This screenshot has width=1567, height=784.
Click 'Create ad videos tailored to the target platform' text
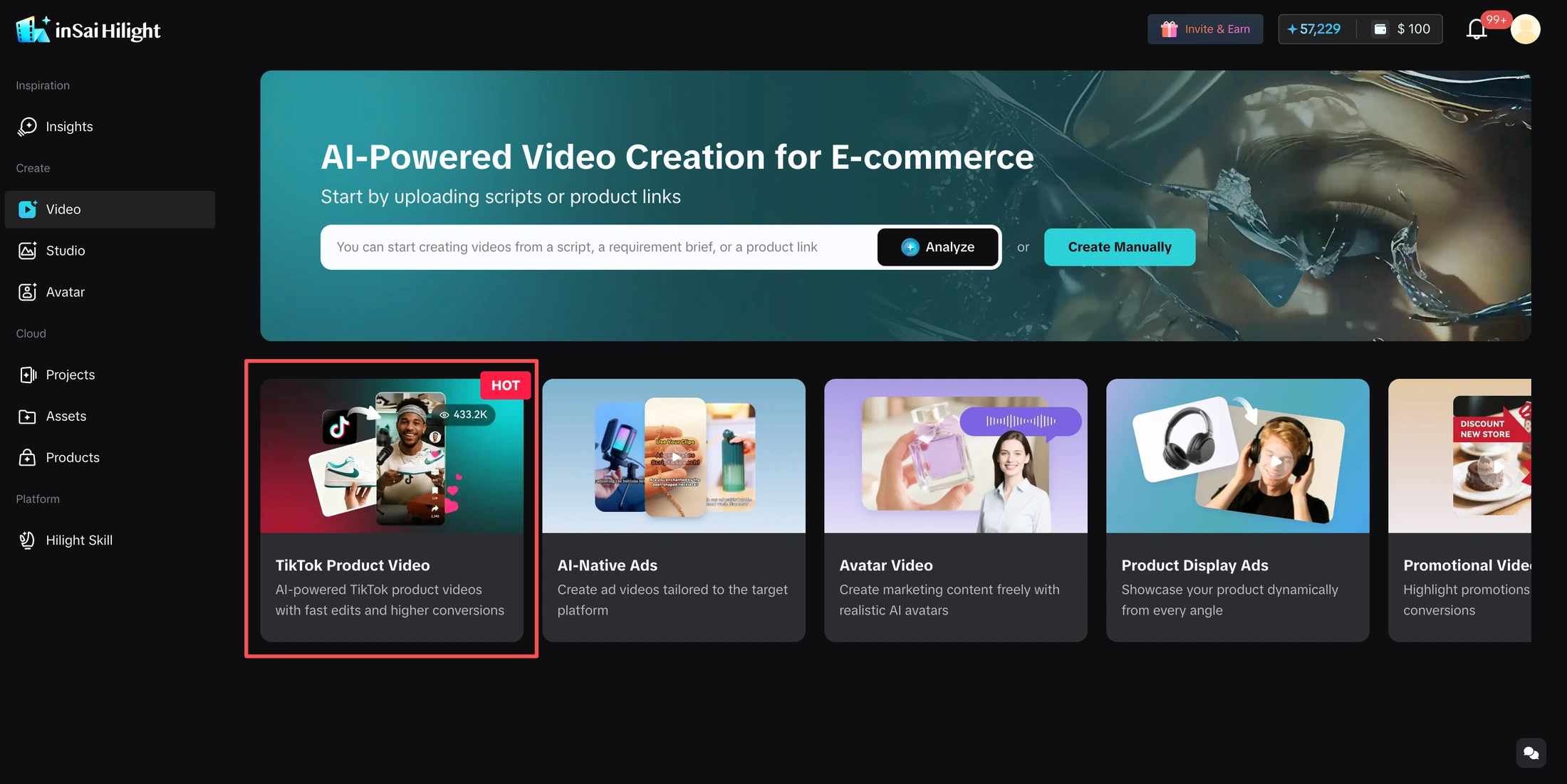point(672,600)
